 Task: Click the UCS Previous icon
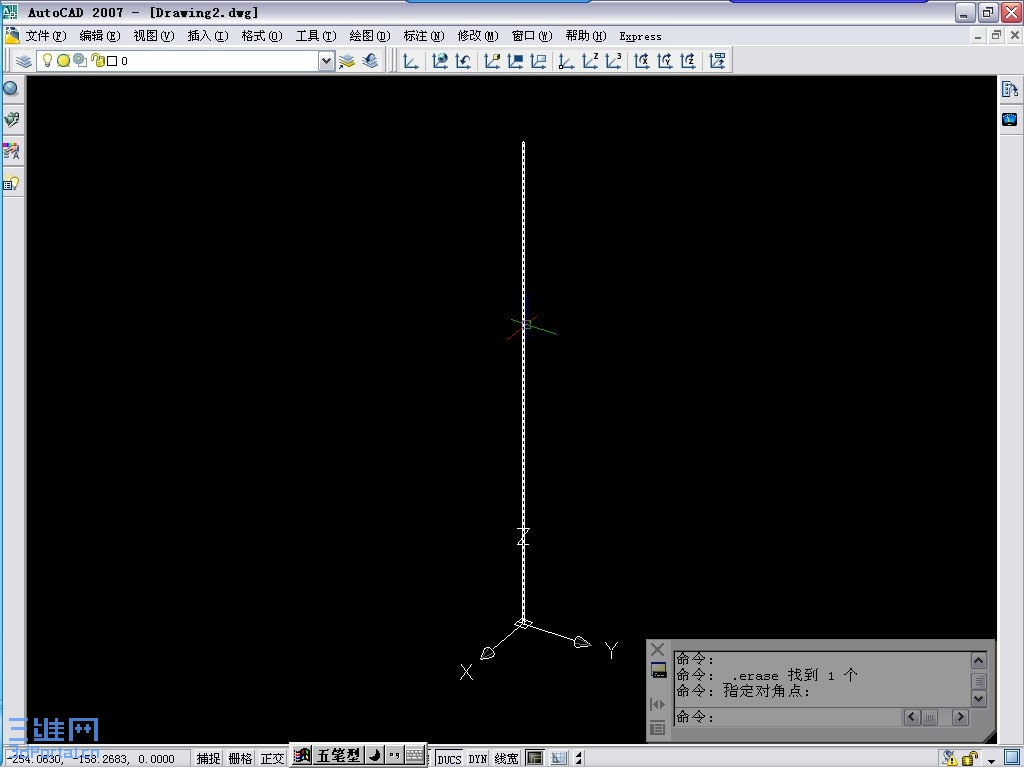464,61
